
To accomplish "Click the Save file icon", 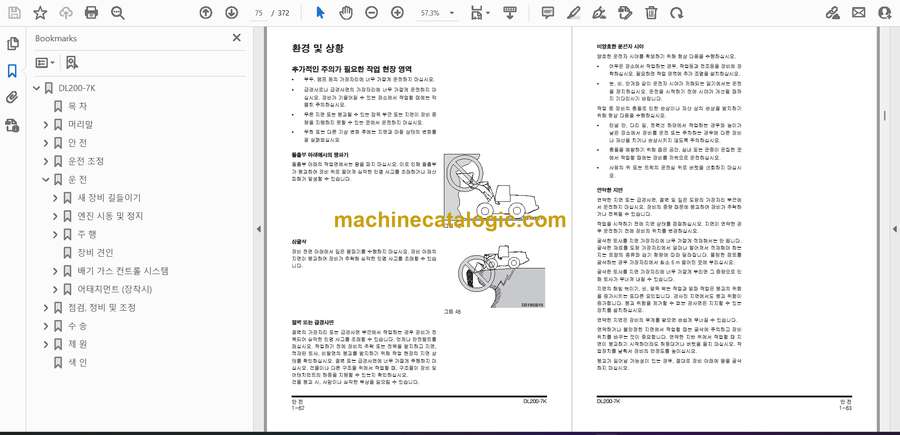I will click(14, 13).
